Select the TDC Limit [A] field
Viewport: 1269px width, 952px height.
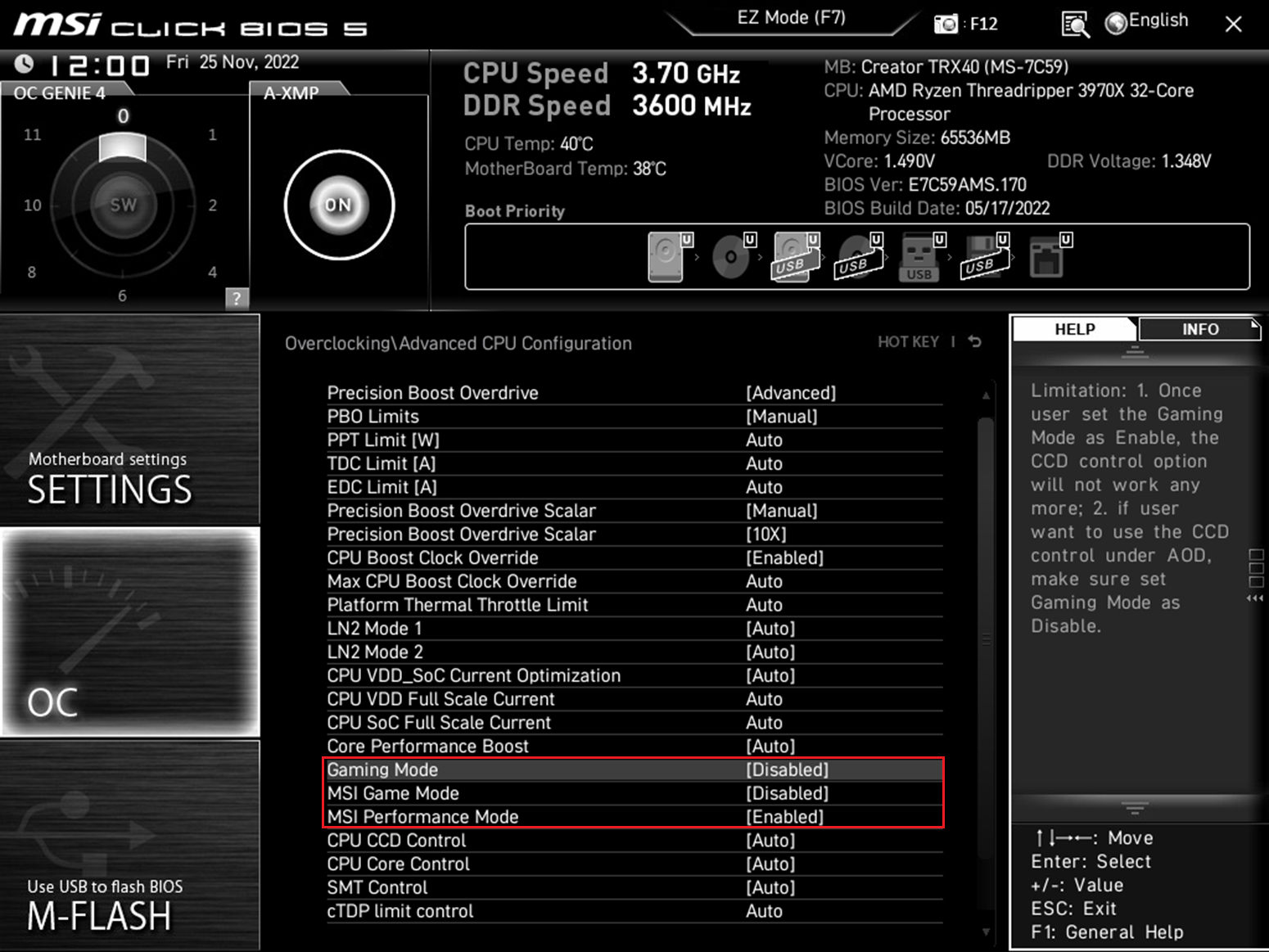[634, 463]
